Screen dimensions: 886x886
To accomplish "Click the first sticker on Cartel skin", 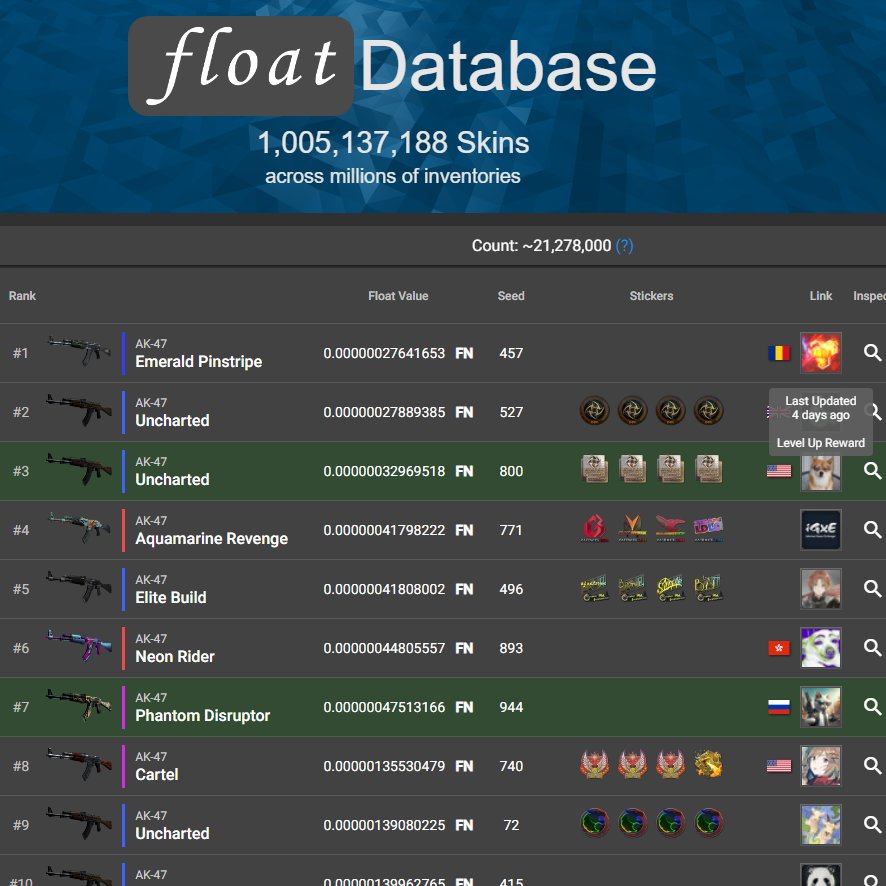I will [594, 764].
